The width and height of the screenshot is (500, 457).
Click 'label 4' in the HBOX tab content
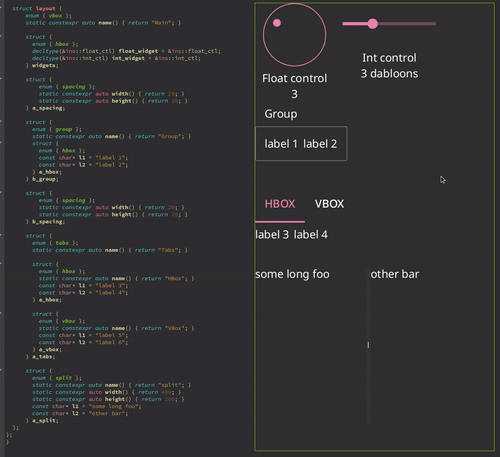pyautogui.click(x=310, y=235)
